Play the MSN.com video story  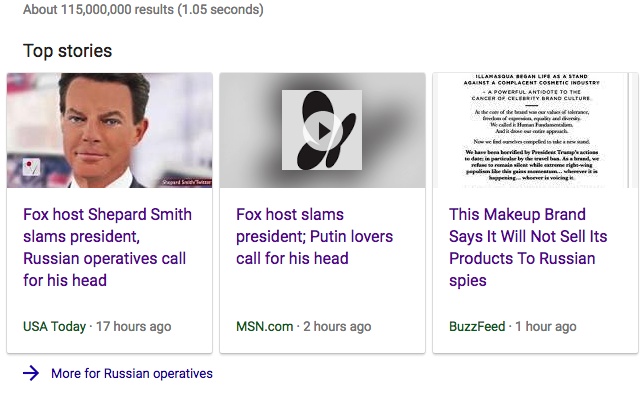coord(322,131)
